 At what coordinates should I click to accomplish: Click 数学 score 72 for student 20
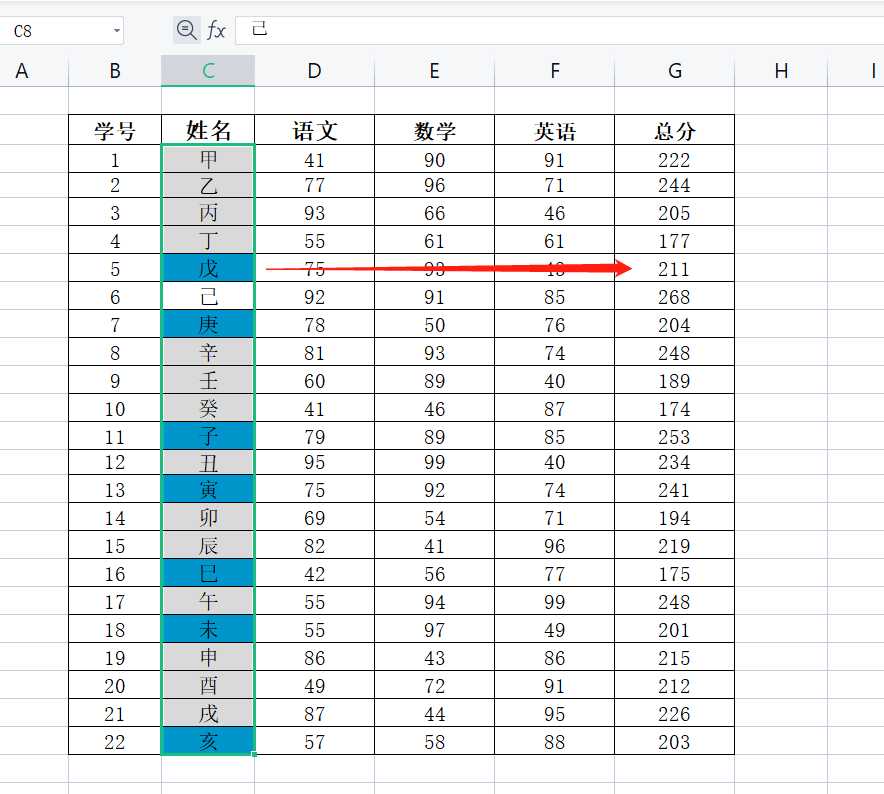[x=435, y=685]
